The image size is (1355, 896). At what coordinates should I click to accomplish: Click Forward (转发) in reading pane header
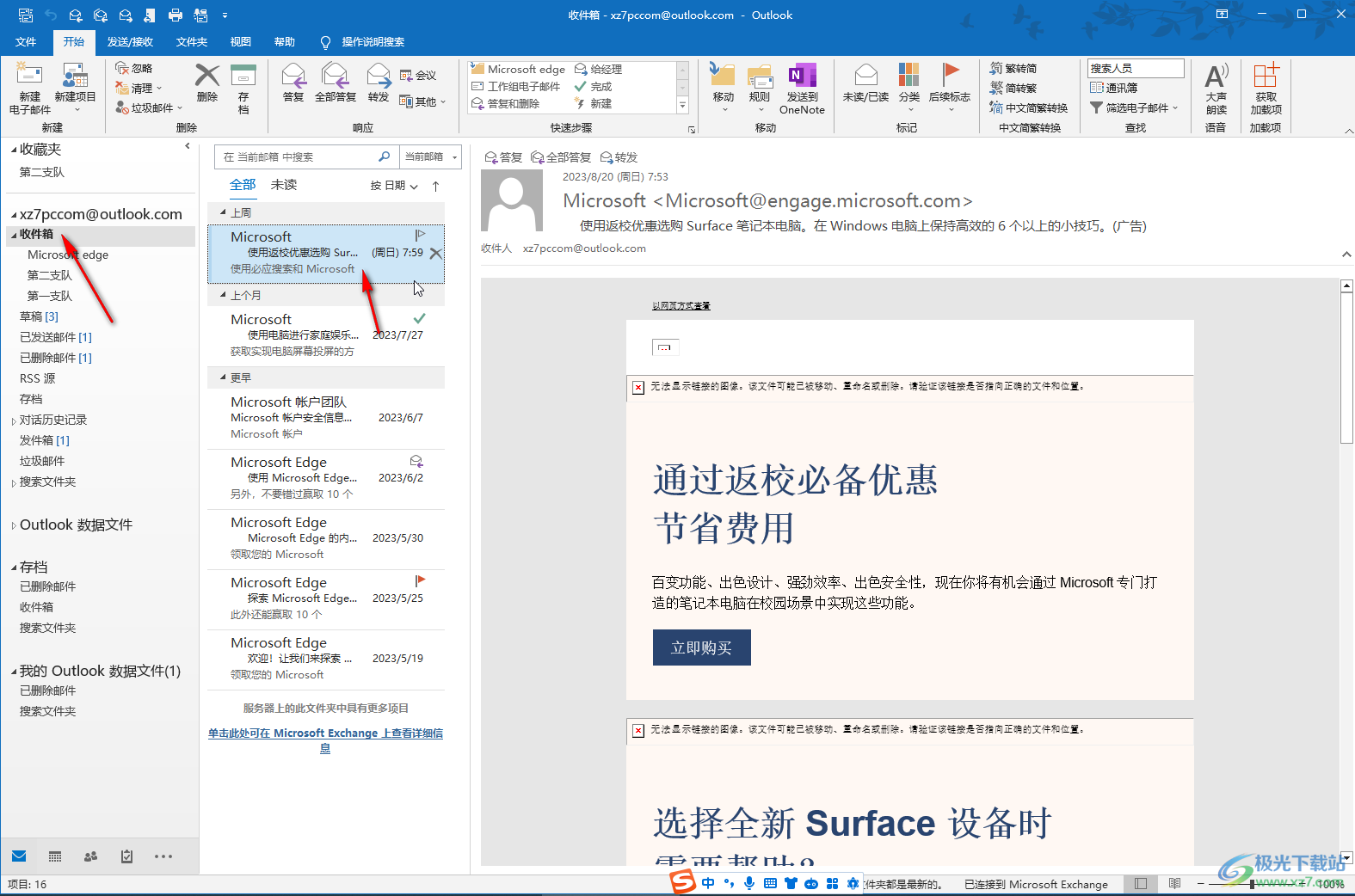coord(619,157)
